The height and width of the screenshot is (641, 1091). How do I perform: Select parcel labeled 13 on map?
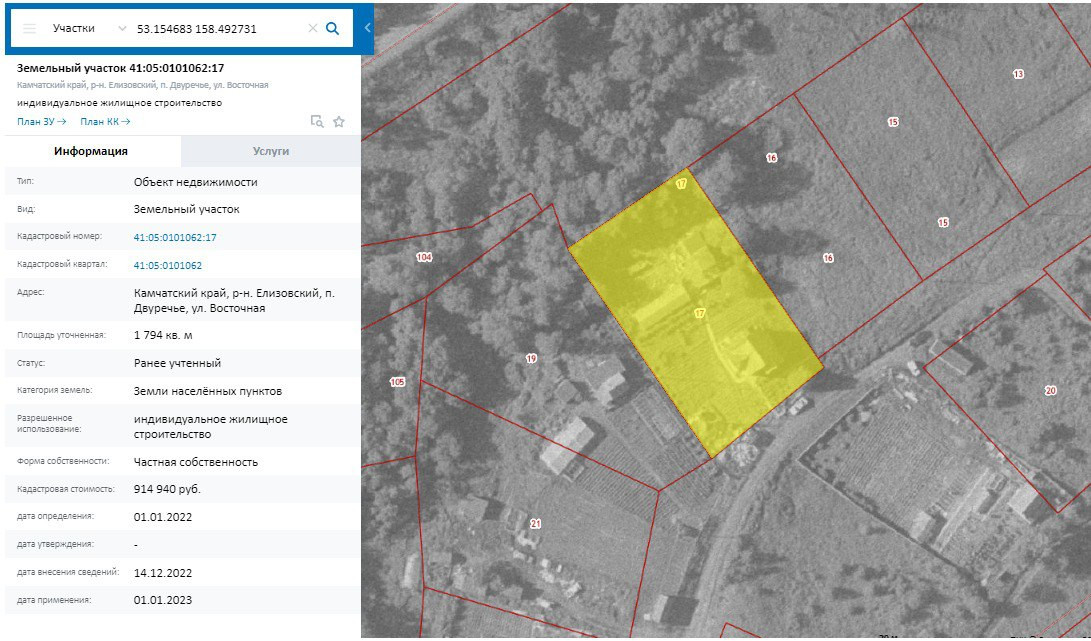coord(1018,74)
